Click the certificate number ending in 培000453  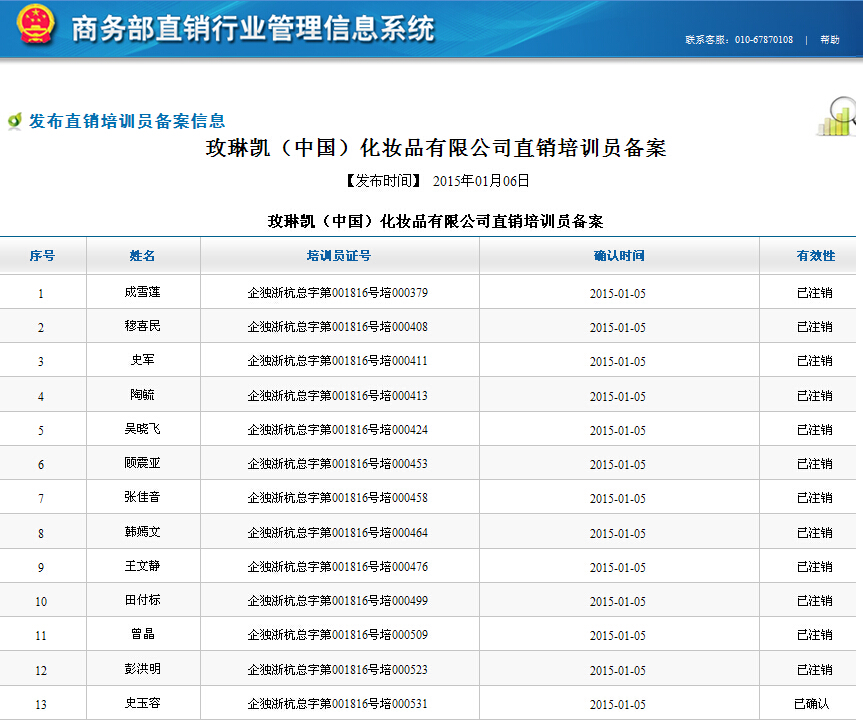tap(337, 464)
